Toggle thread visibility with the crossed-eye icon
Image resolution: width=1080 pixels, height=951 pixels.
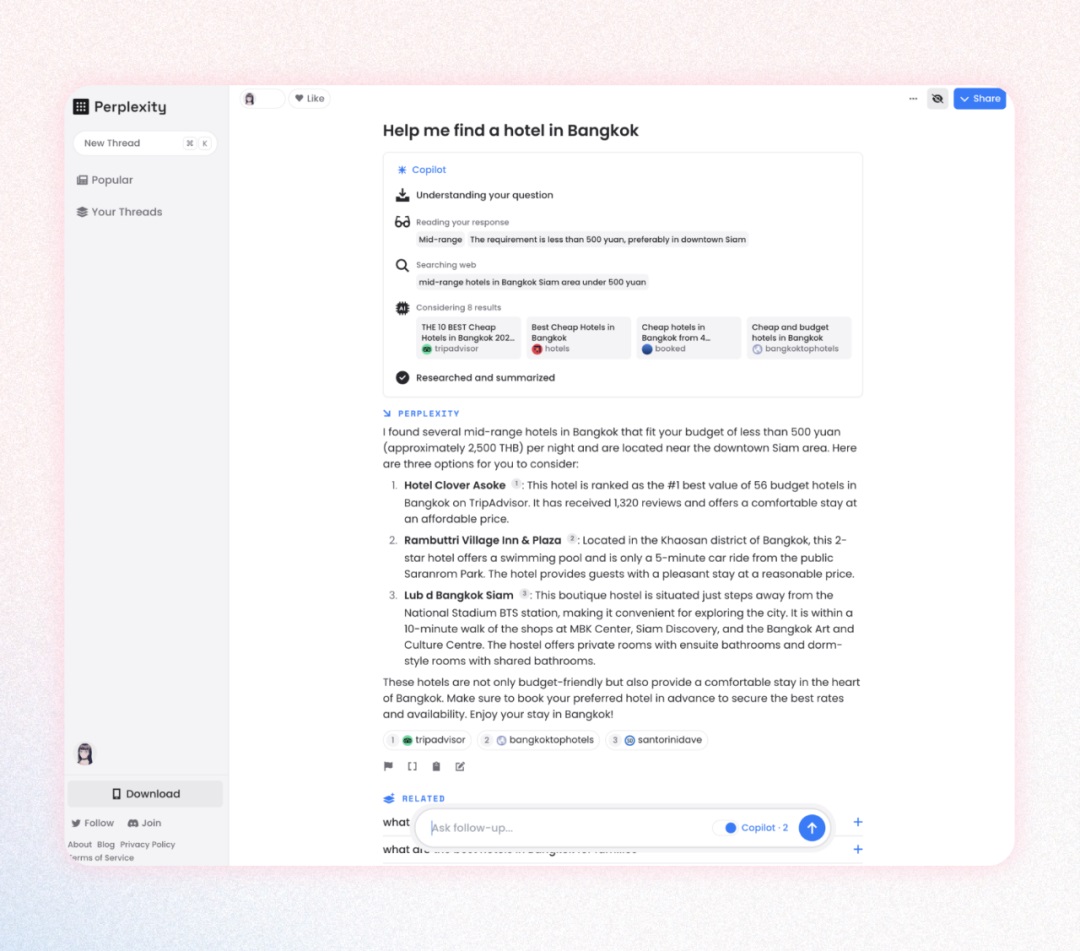pyautogui.click(x=937, y=99)
